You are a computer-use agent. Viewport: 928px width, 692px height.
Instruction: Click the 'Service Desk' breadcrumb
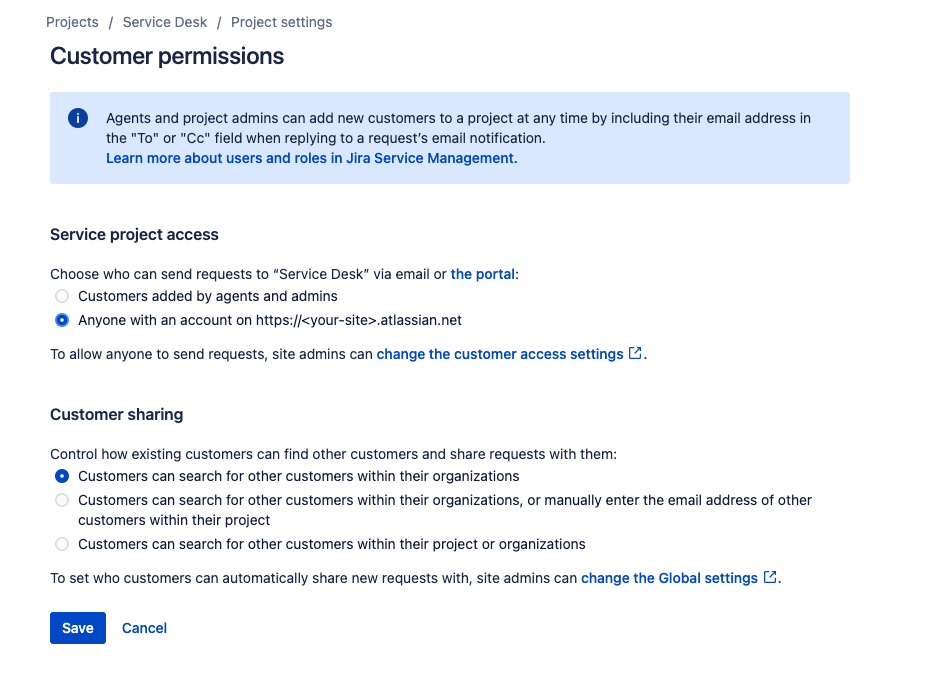[x=164, y=21]
